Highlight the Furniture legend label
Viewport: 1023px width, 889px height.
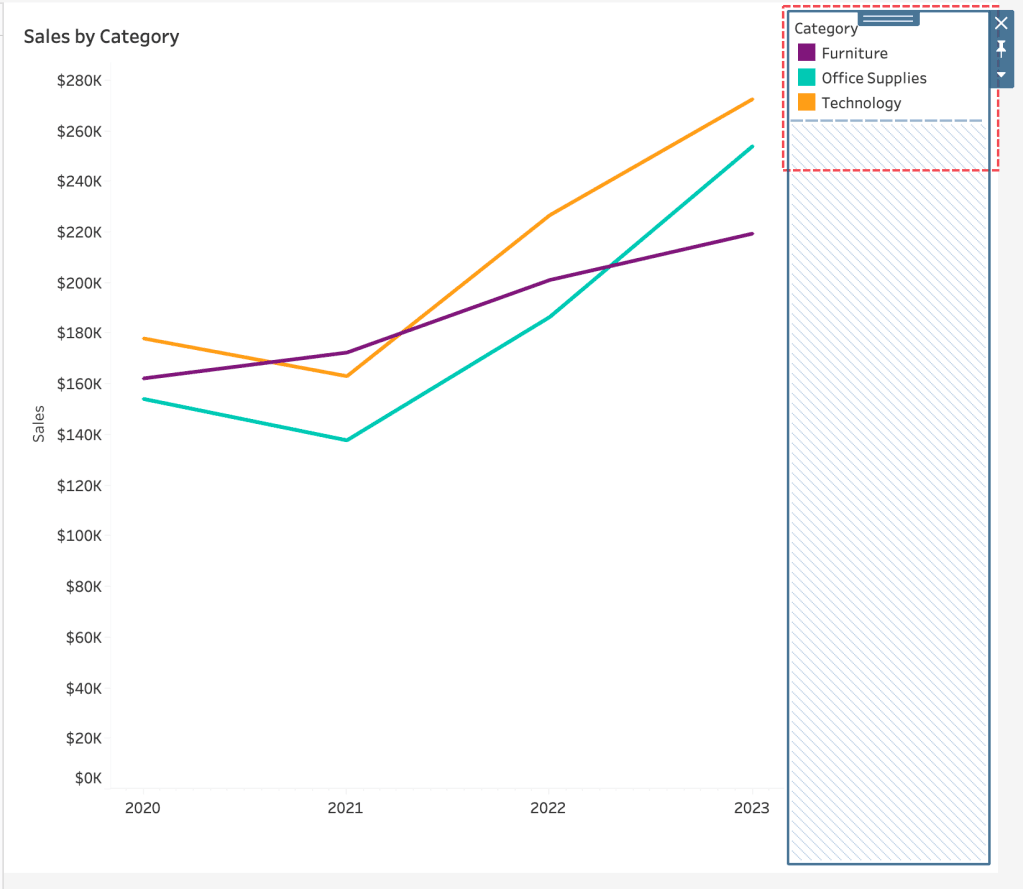(x=854, y=54)
